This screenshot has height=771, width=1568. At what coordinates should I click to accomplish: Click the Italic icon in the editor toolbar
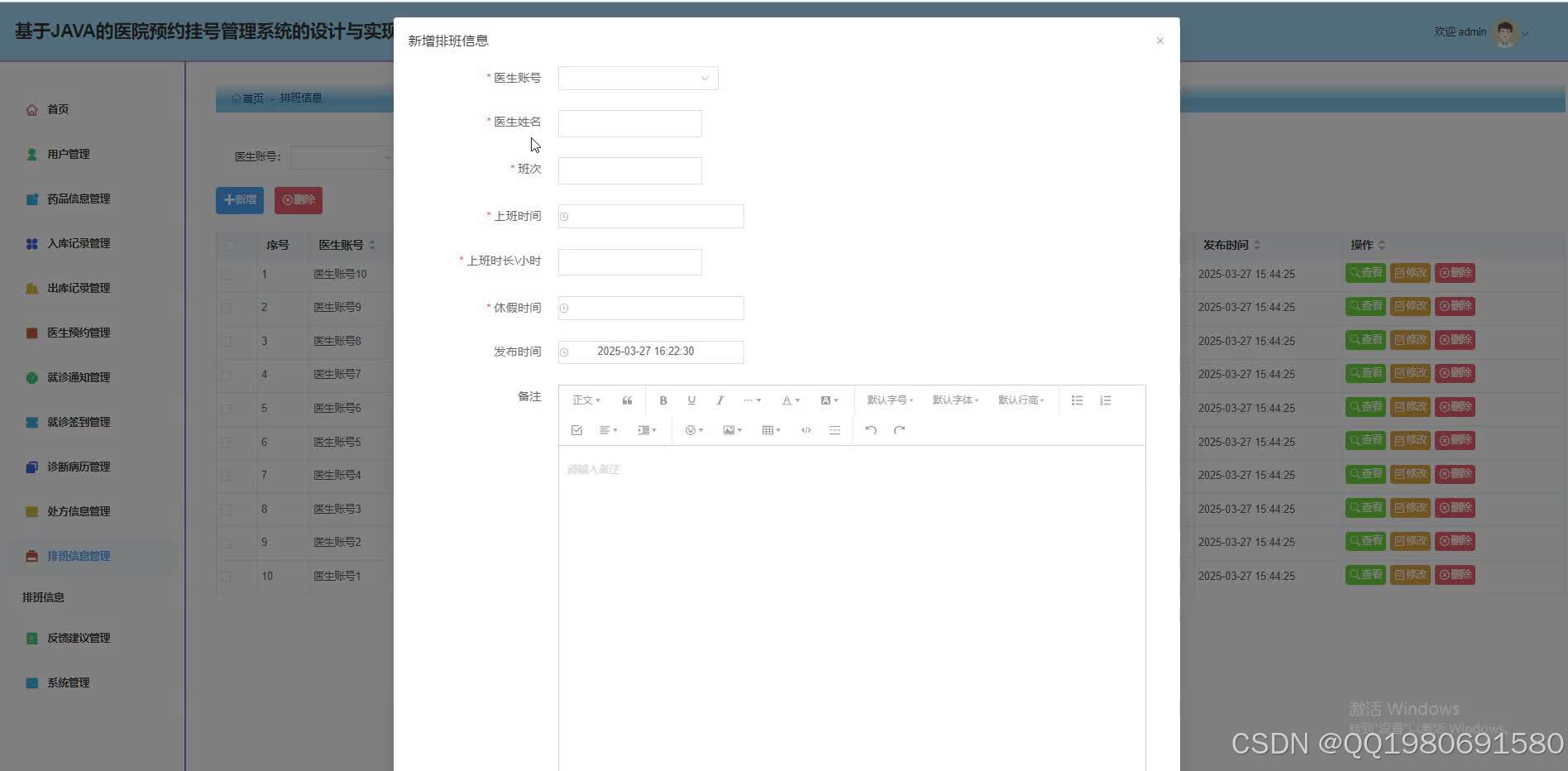[720, 400]
